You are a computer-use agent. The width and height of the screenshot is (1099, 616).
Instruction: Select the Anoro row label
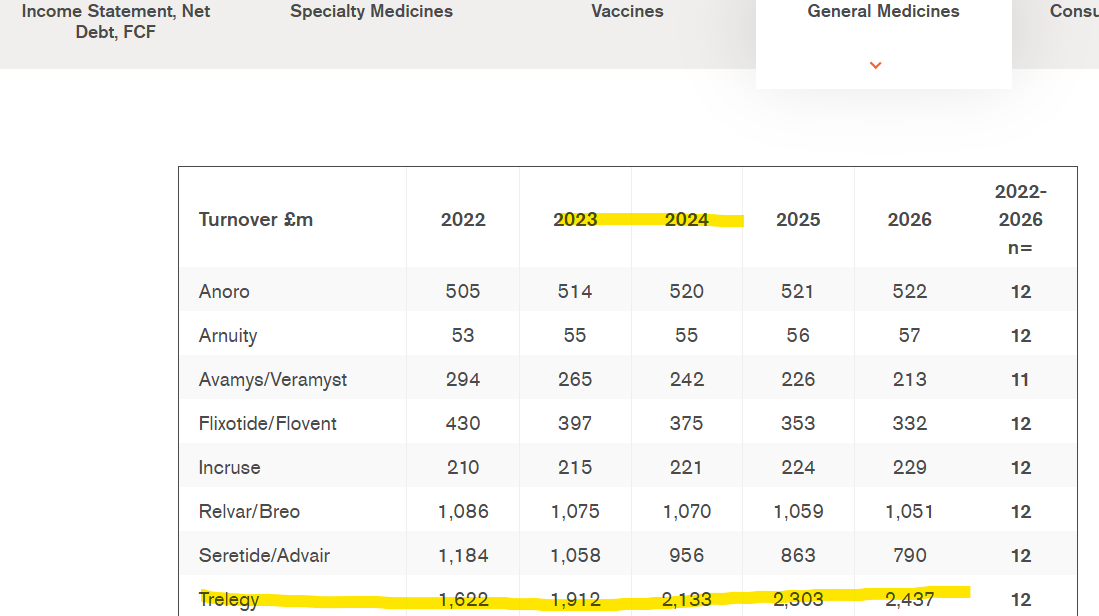pos(224,292)
